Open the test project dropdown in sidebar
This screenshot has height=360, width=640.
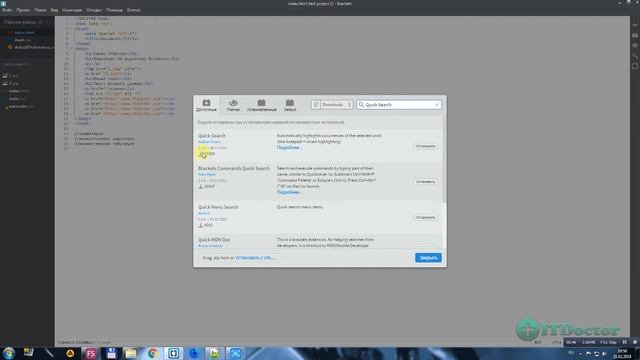pos(17,64)
